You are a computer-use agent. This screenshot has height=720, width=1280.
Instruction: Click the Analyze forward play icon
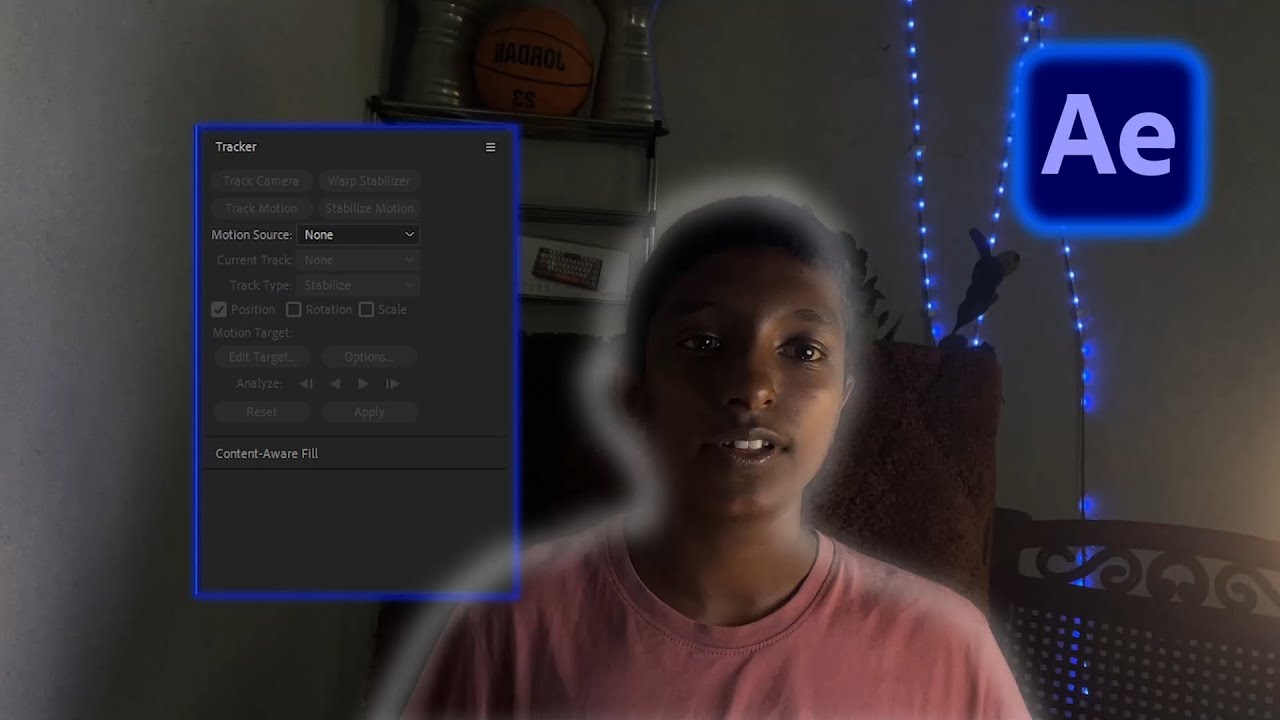(x=363, y=384)
